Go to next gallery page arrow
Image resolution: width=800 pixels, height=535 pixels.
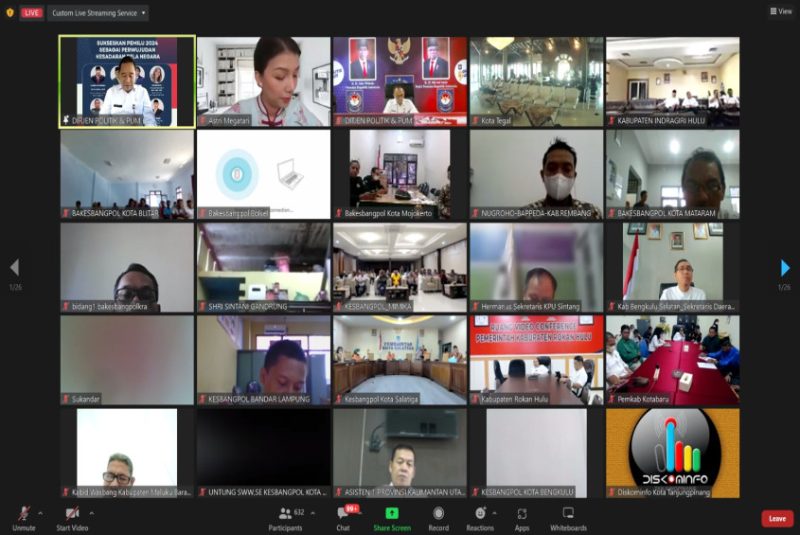click(785, 268)
